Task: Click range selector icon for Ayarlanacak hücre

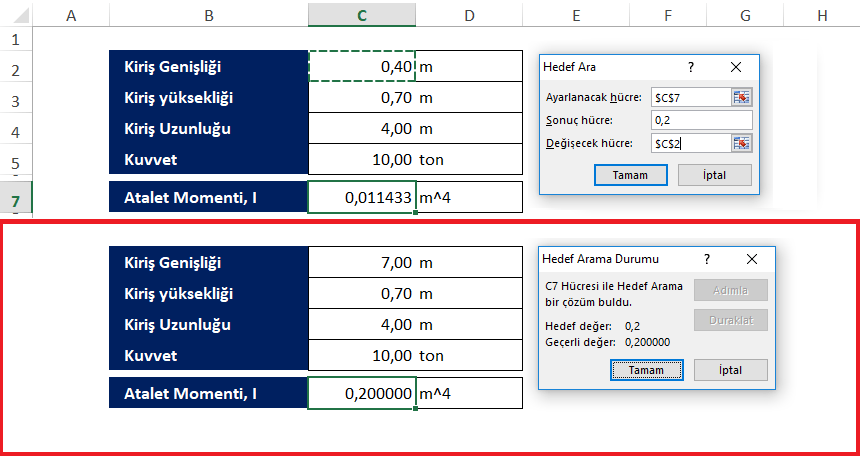Action: (x=741, y=97)
